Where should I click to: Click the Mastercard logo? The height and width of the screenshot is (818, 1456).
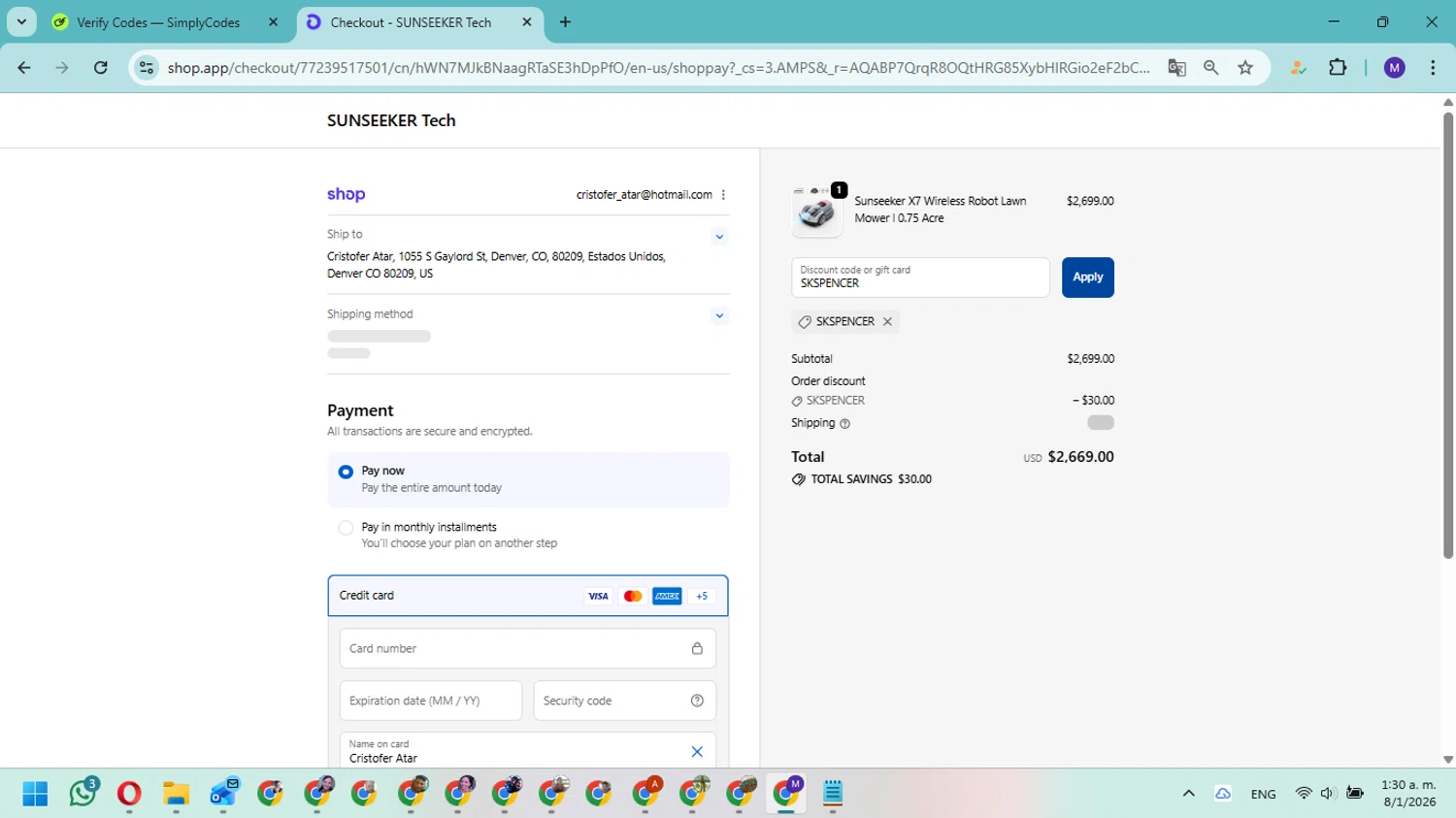(x=633, y=596)
